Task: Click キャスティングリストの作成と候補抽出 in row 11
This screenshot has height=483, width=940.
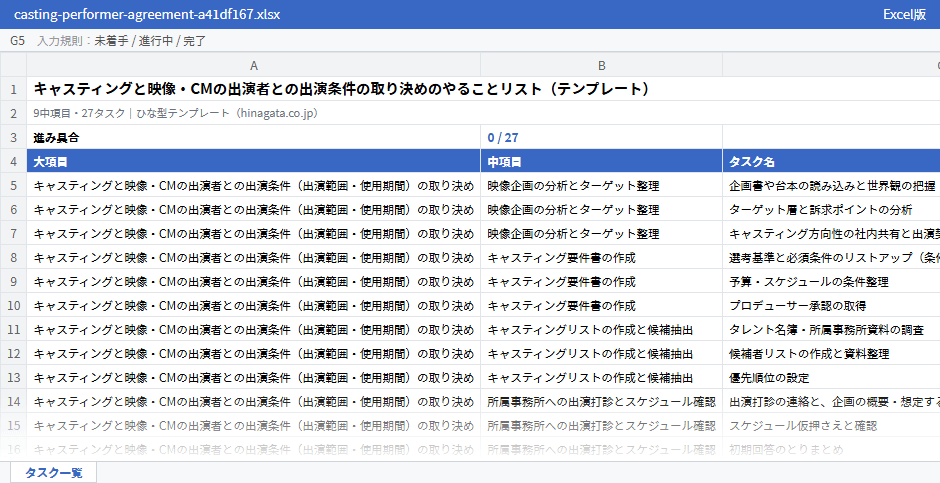Action: [x=590, y=330]
